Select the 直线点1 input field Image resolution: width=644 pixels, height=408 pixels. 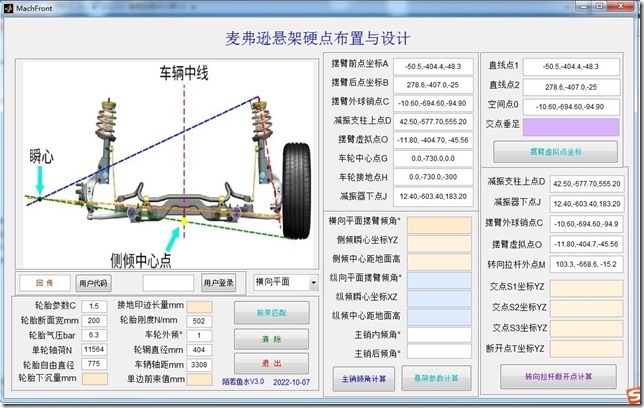point(571,67)
